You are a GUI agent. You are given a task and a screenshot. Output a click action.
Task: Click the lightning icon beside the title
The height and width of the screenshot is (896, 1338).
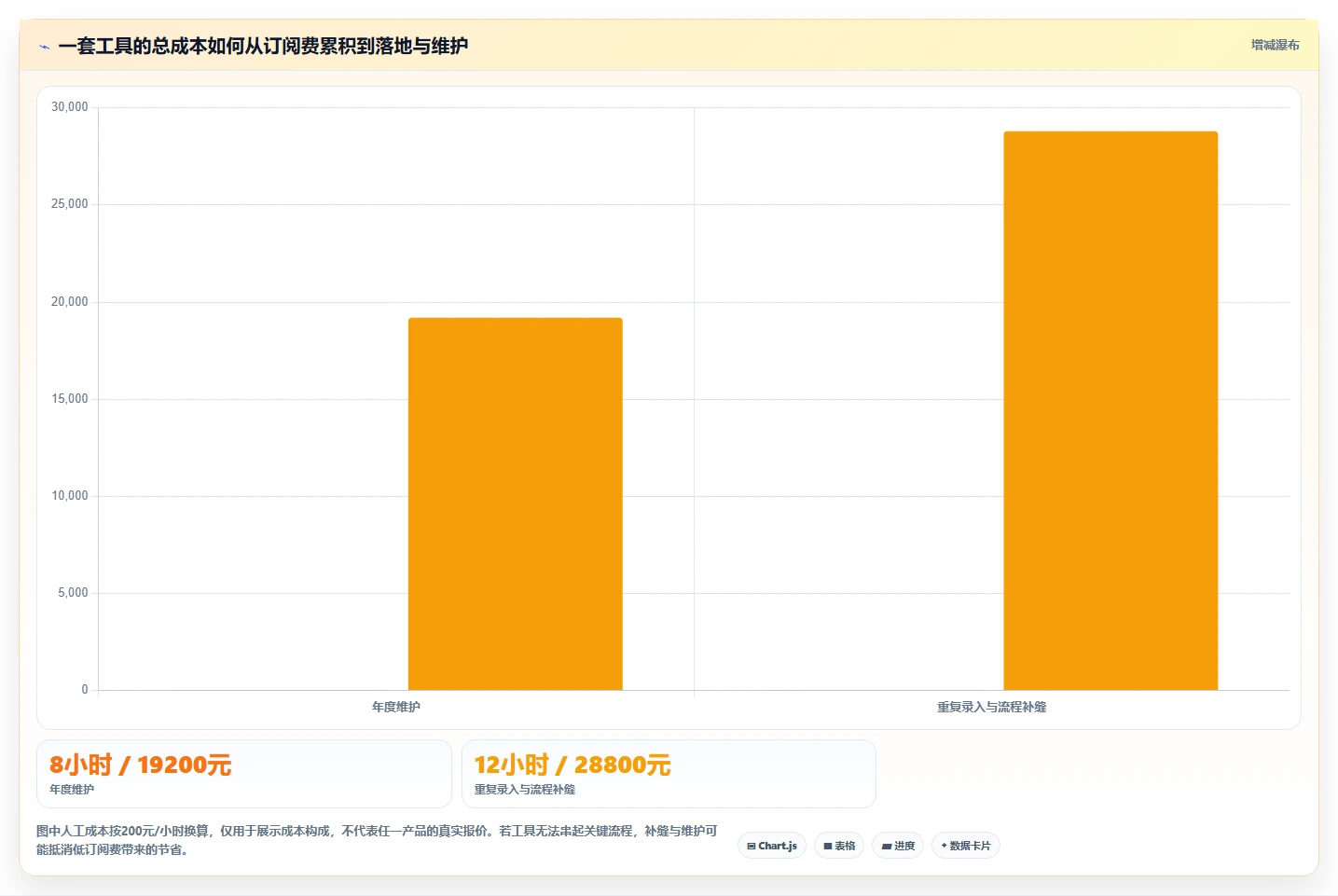(x=44, y=46)
